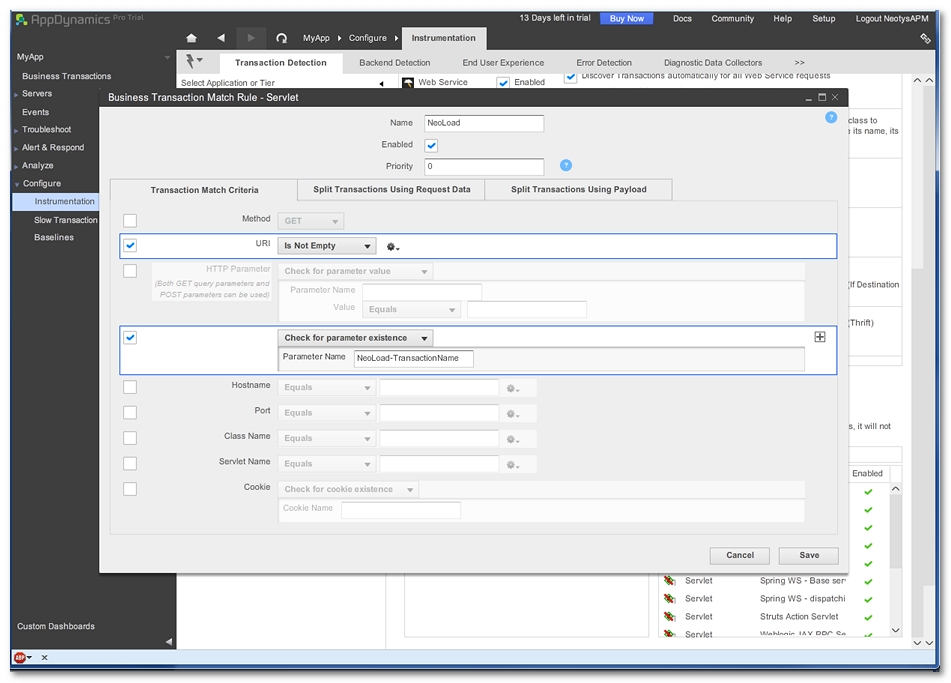Switch to Split Transactions Using Payload tab

click(578, 189)
